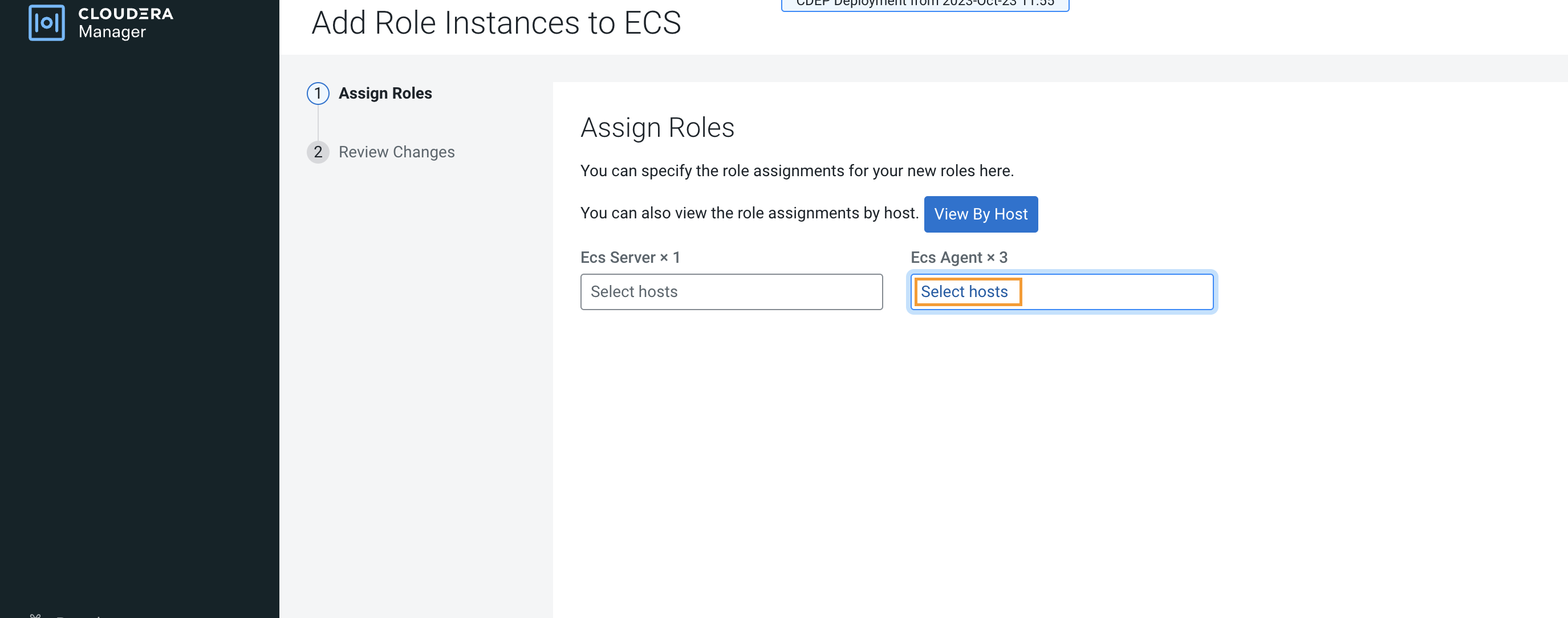Click empty area inside Ecs Agent hosts box

click(x=1120, y=292)
